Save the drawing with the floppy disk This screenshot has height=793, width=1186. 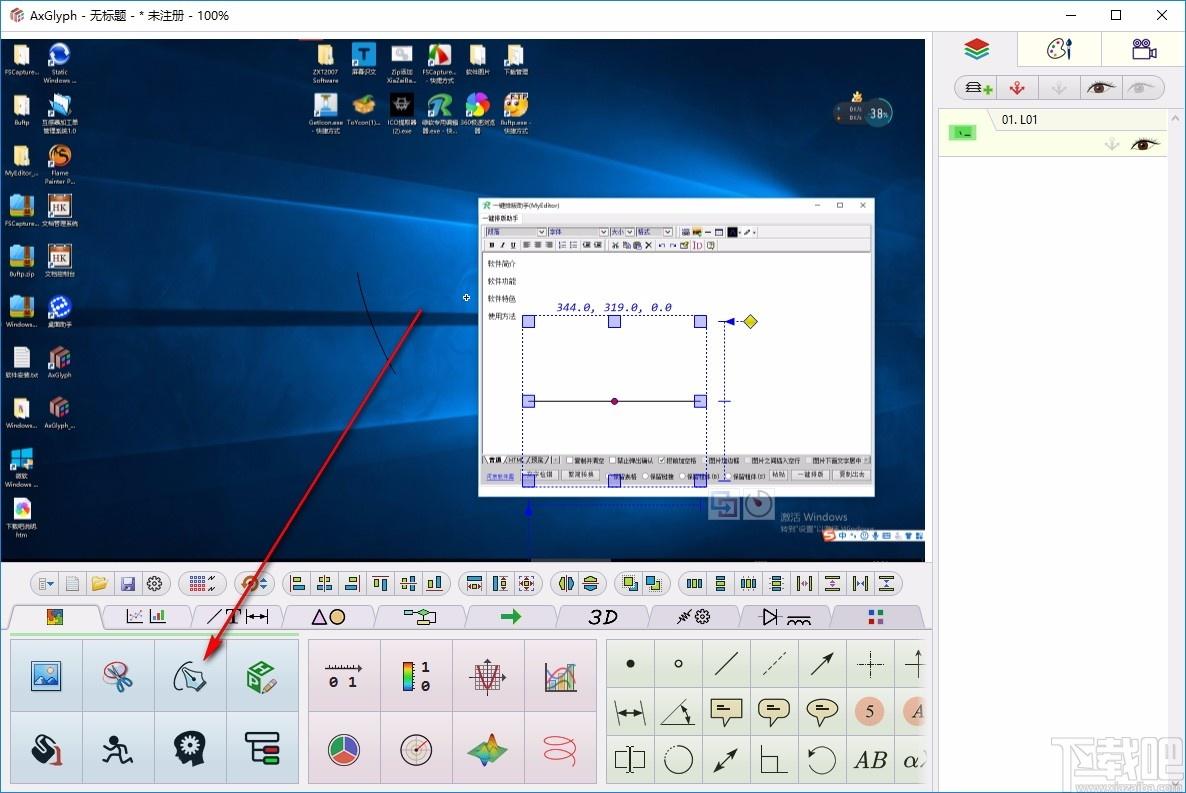point(127,583)
